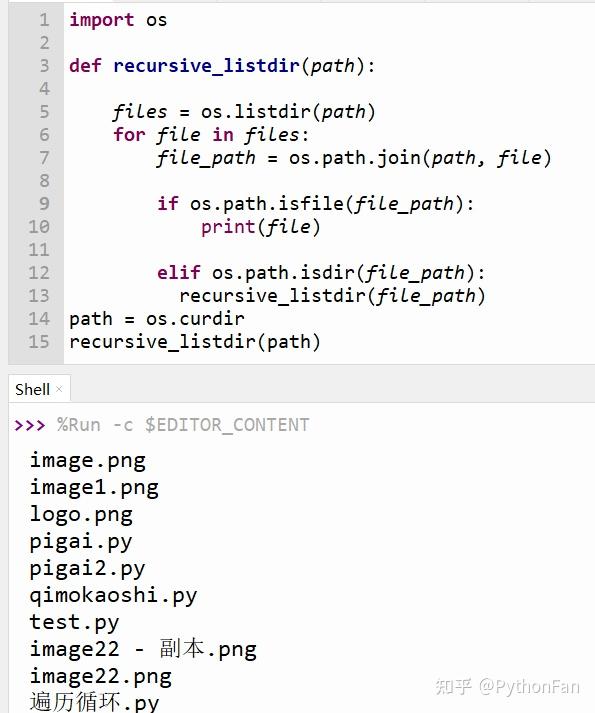Click image.png in the shell output
Screen dimensions: 595x713
click(x=88, y=461)
